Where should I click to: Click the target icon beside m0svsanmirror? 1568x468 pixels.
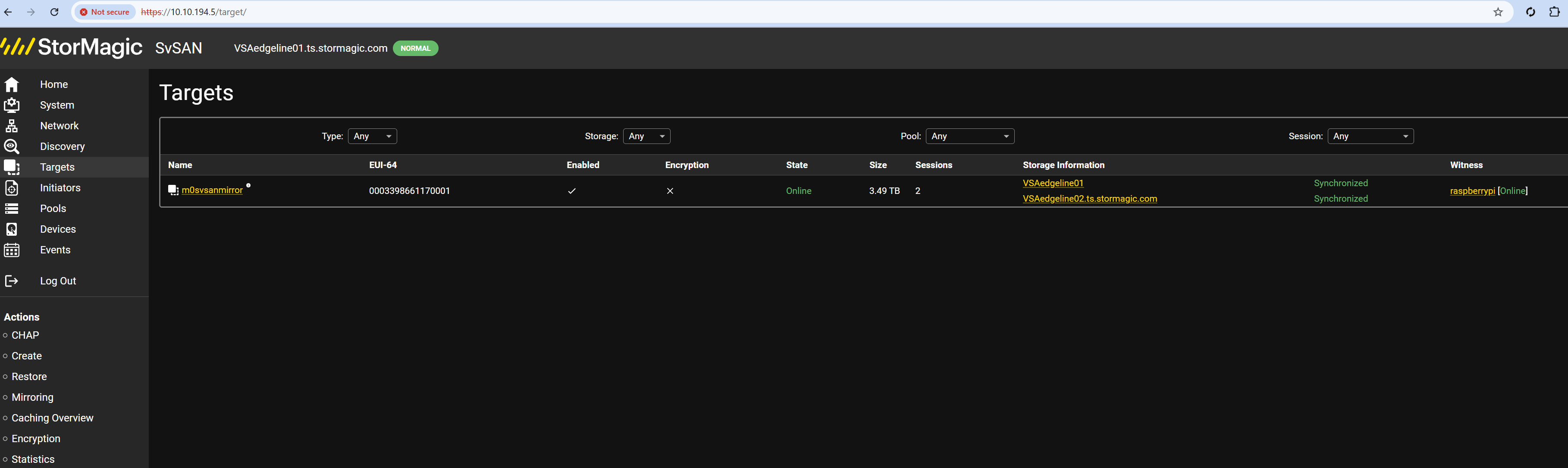pos(173,190)
